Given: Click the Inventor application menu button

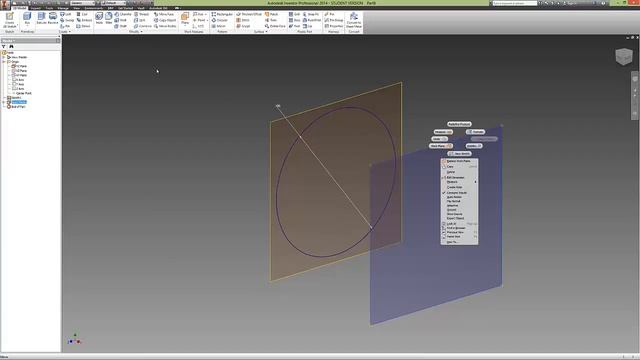Looking at the screenshot, I should [x=5, y=4].
